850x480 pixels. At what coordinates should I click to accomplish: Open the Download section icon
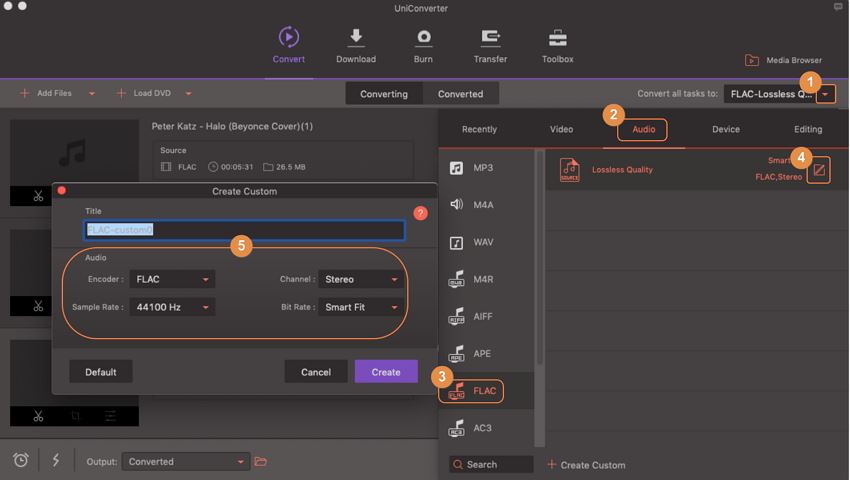(356, 37)
